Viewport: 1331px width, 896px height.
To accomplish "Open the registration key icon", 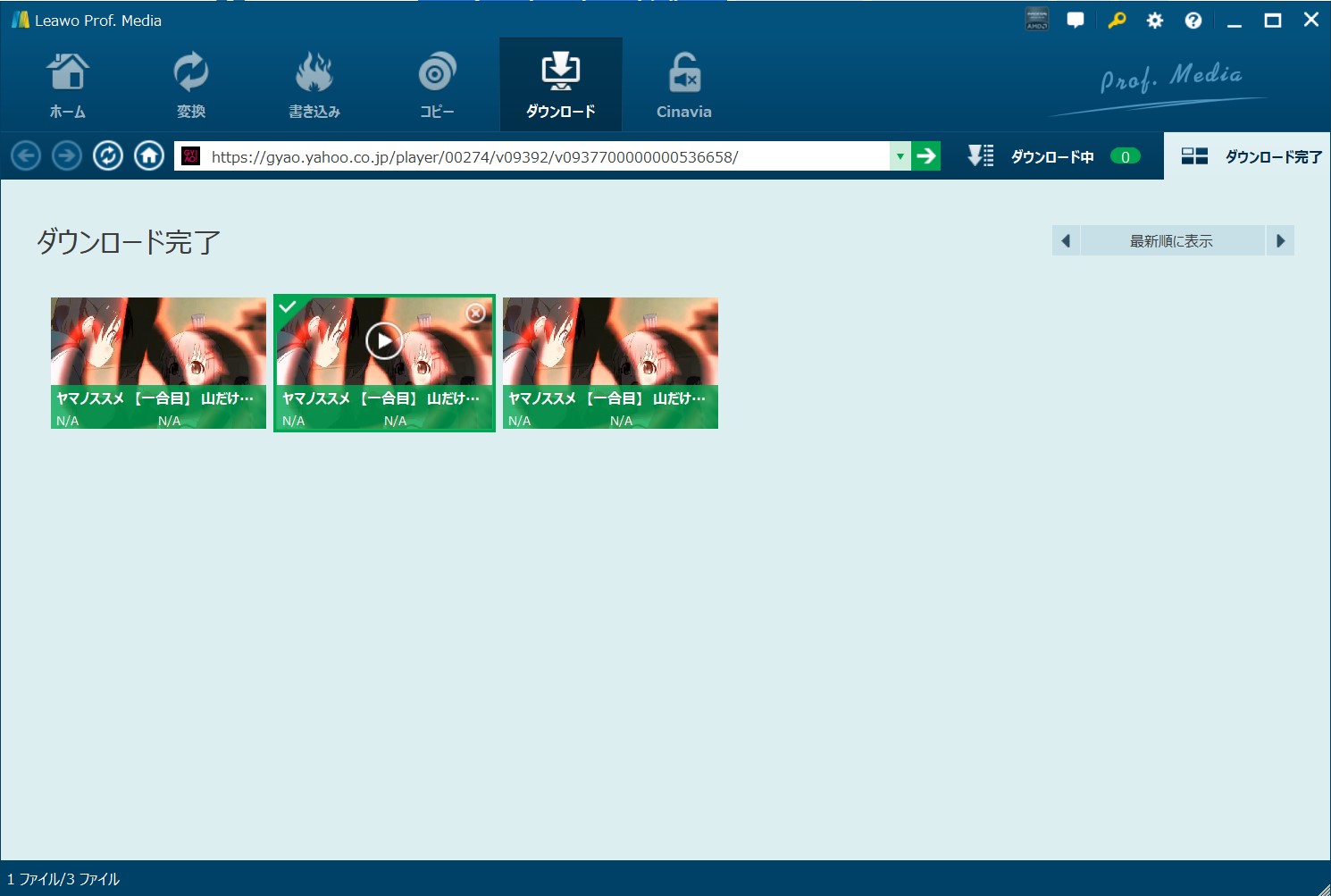I will (1117, 20).
